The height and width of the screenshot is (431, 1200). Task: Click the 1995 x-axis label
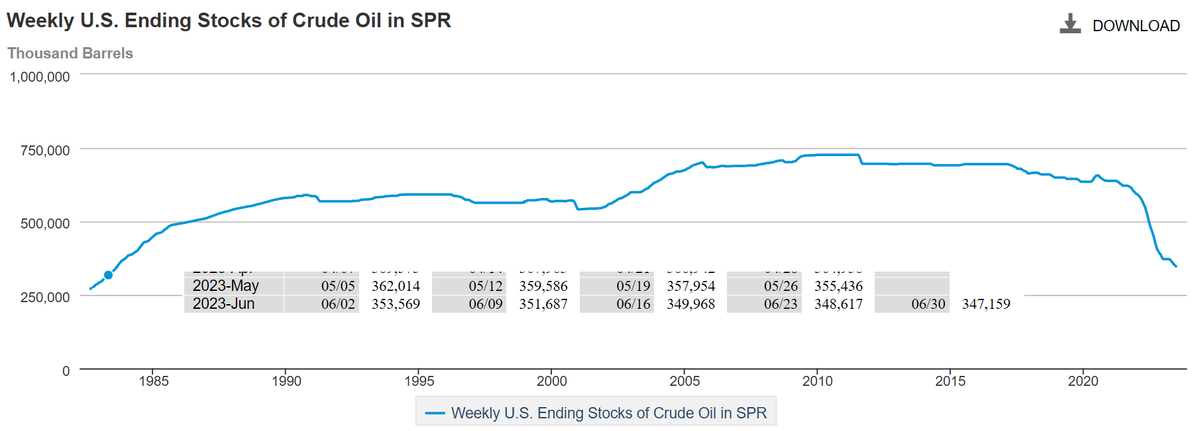pos(419,381)
